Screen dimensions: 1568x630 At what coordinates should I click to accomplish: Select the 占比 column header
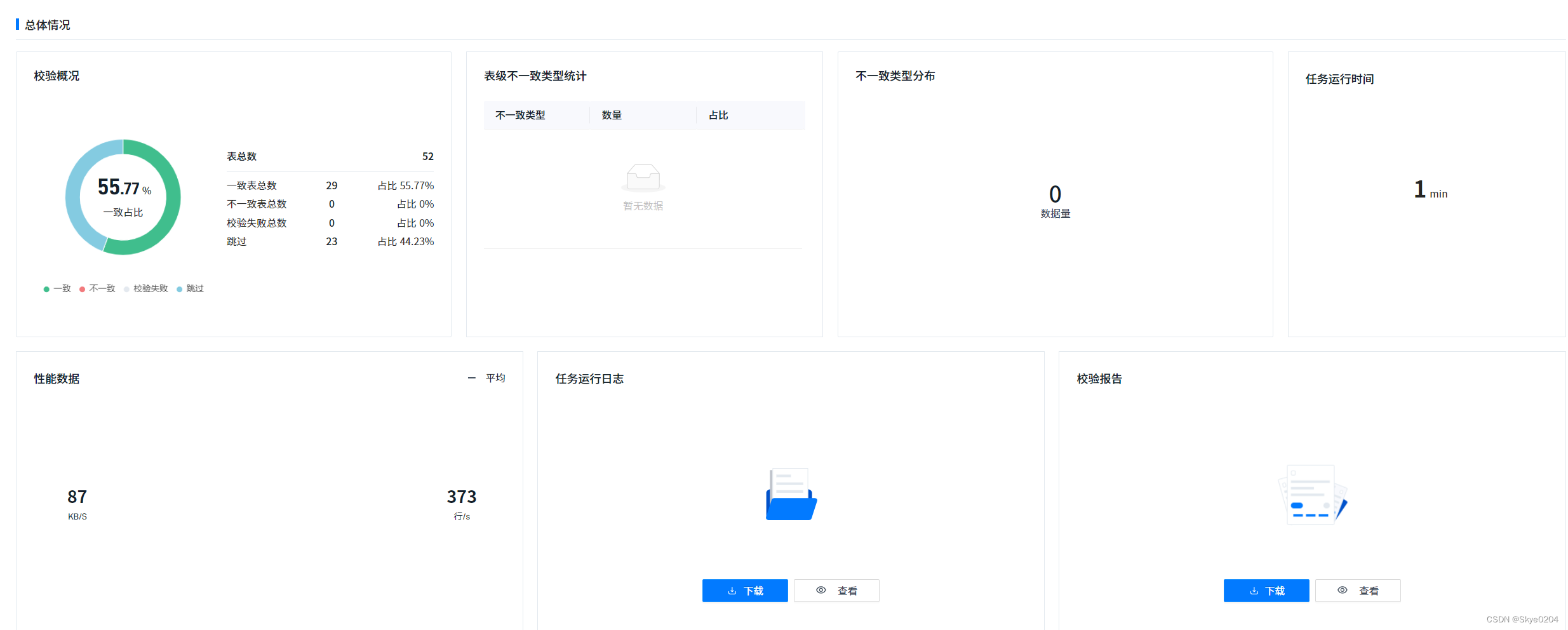click(x=718, y=115)
